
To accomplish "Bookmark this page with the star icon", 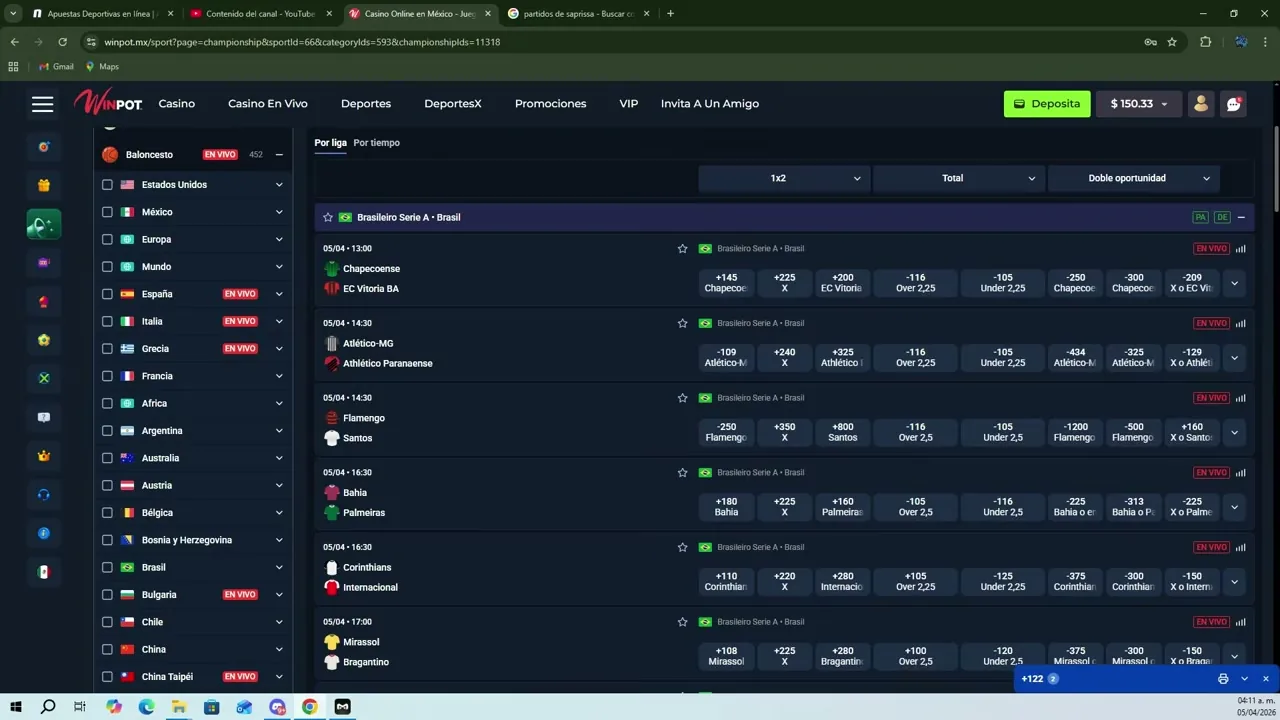I will 1172,42.
